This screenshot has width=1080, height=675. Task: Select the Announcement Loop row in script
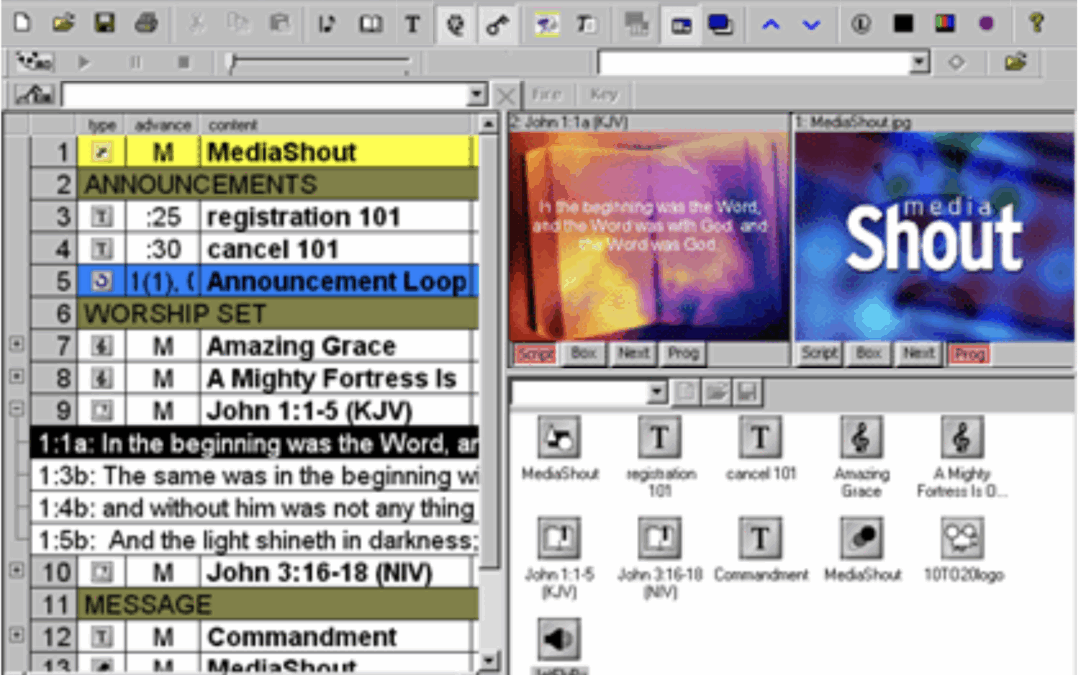335,281
